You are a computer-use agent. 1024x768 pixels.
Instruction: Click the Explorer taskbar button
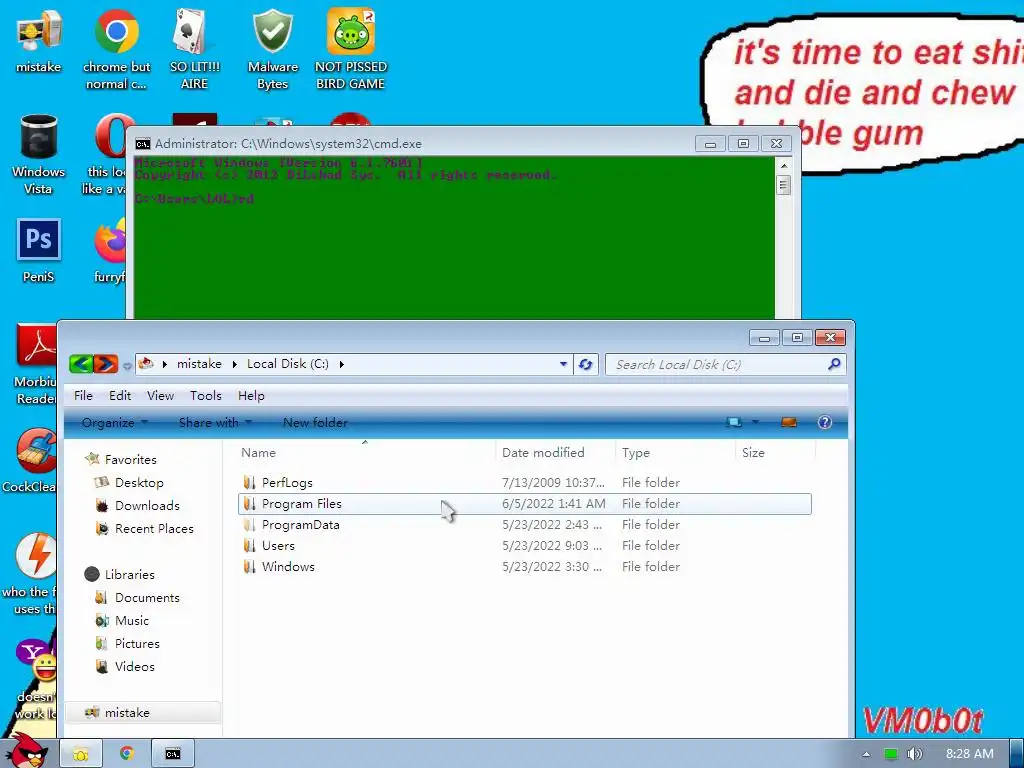81,754
